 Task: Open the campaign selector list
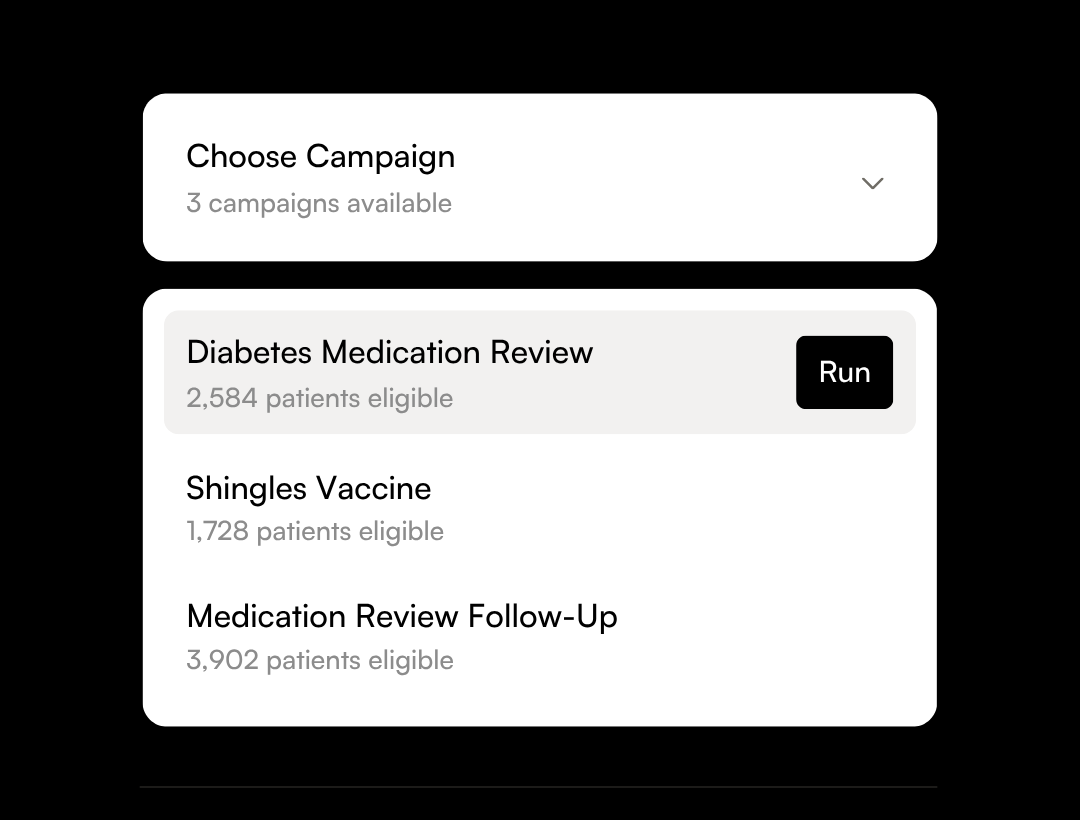540,177
